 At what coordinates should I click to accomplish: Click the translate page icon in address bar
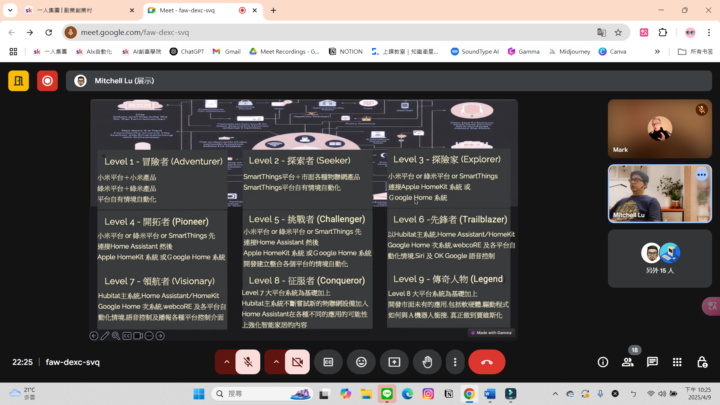click(601, 33)
